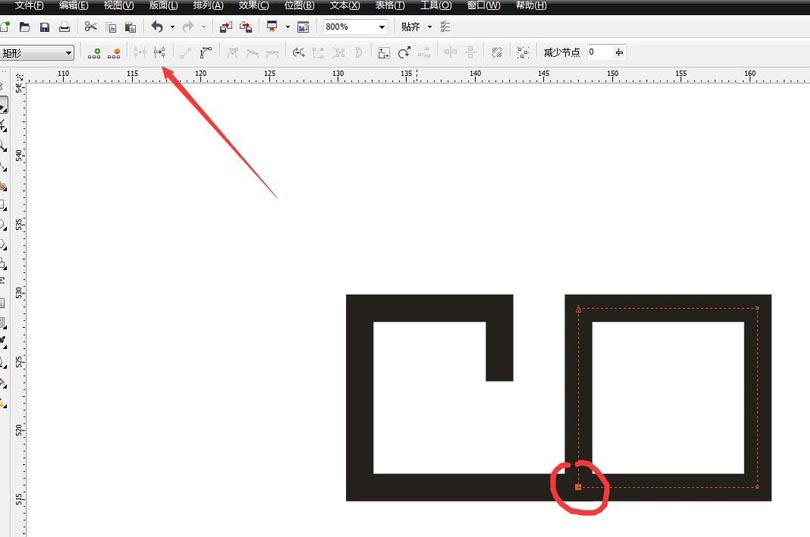Screen dimensions: 810x537
Task: Open the welcome screen icon
Action: 303,27
